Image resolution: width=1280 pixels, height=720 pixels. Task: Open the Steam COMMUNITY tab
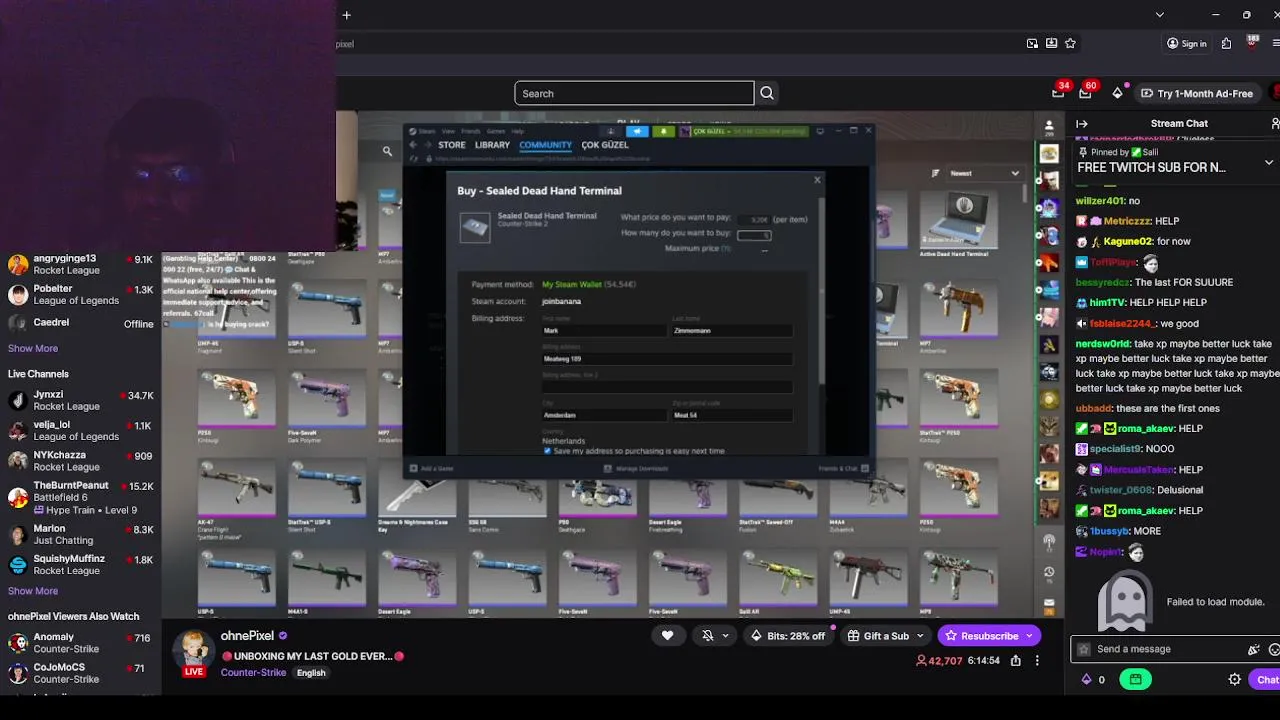point(545,145)
